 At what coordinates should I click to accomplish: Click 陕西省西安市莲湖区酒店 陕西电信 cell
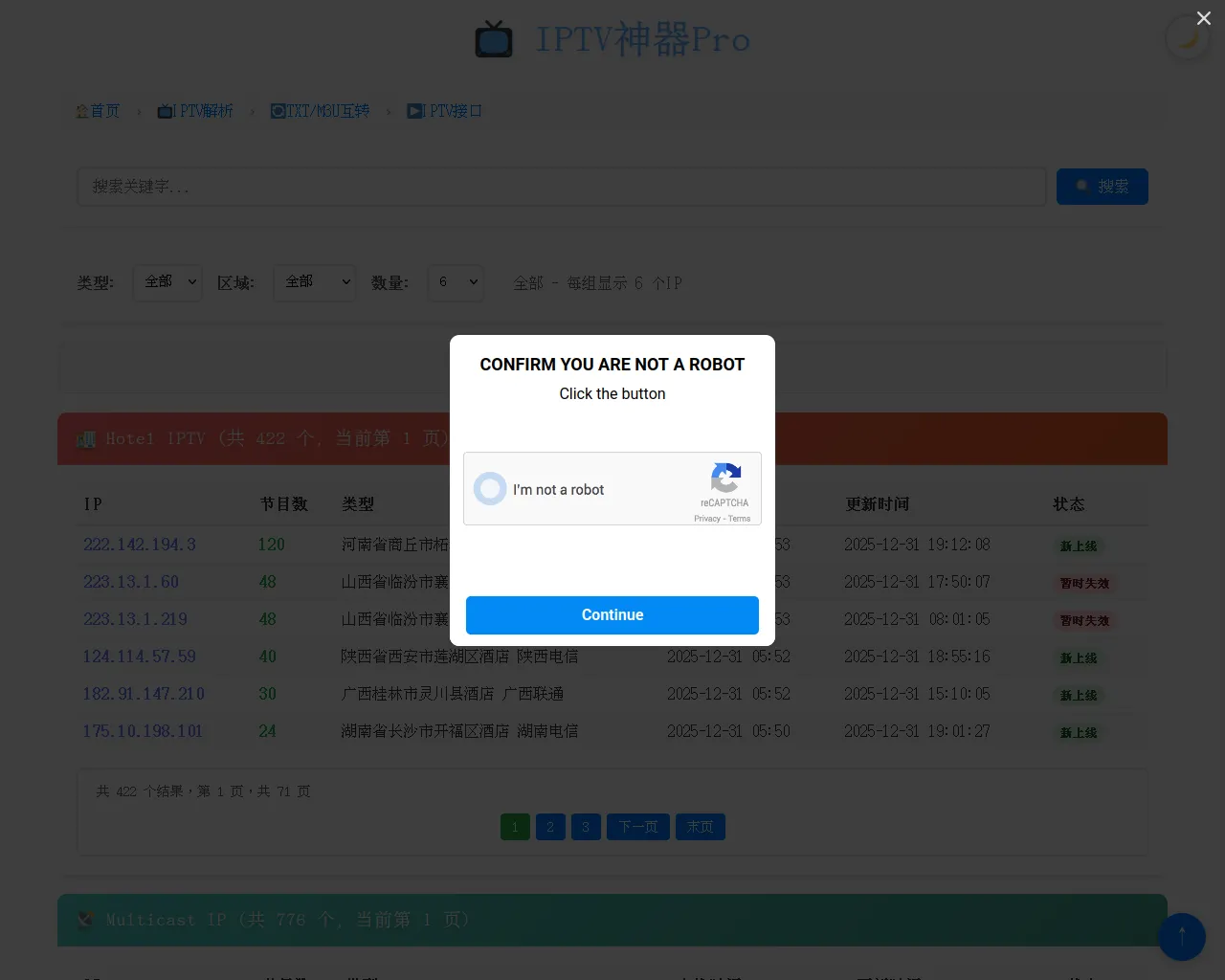(459, 657)
